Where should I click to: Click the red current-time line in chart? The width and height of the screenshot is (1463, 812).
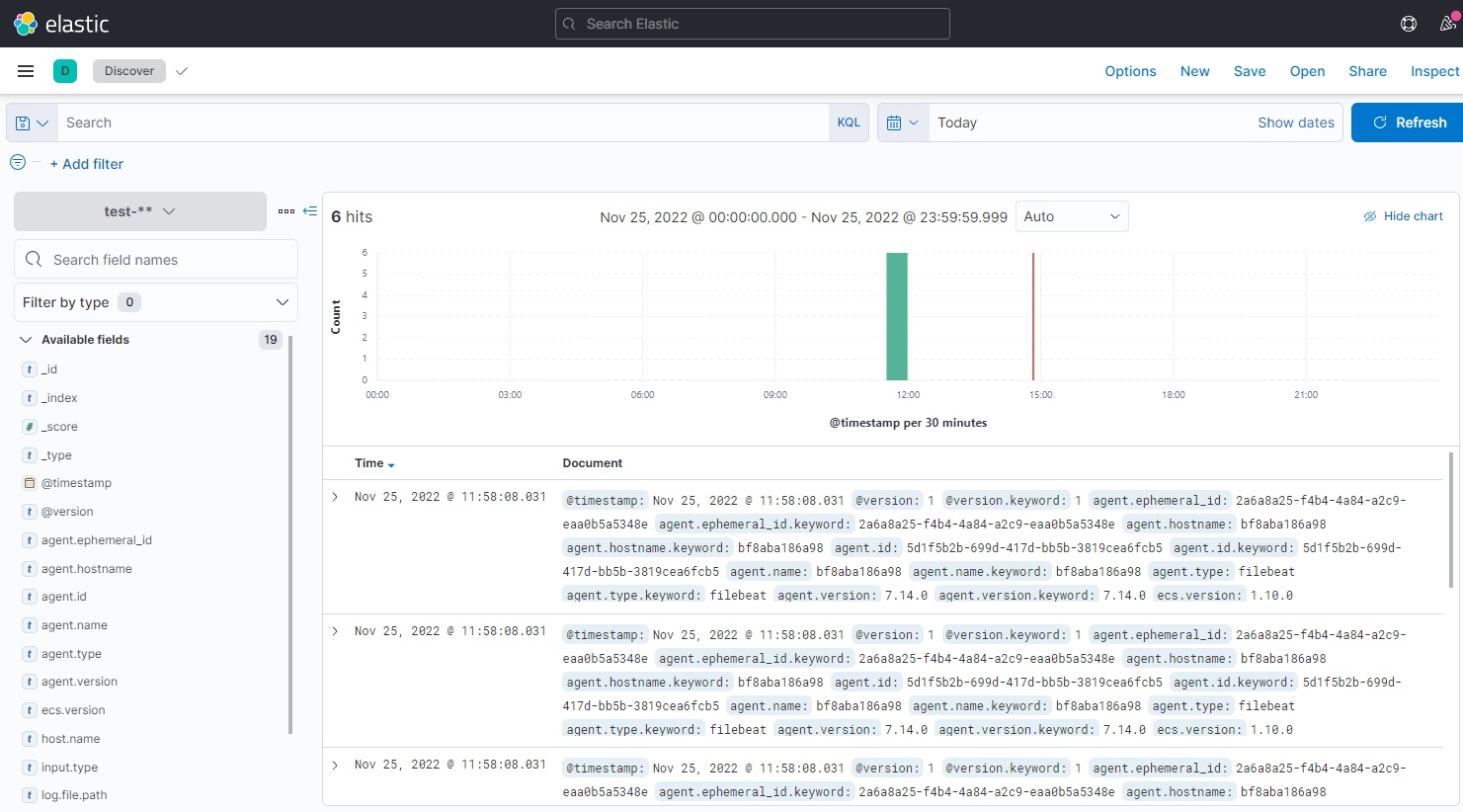pos(1033,316)
